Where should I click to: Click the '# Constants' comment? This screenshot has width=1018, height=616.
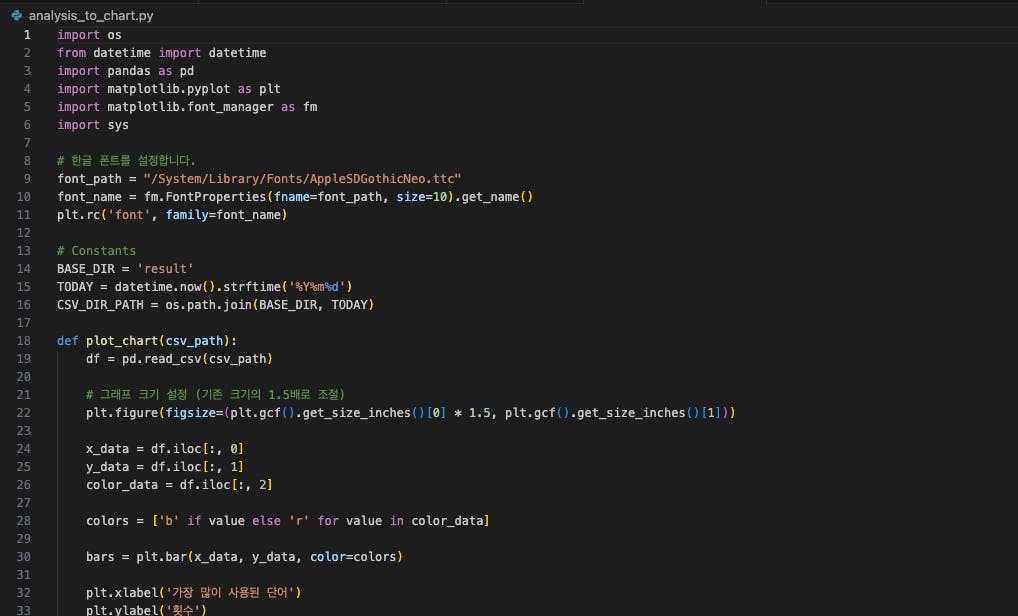pos(97,251)
